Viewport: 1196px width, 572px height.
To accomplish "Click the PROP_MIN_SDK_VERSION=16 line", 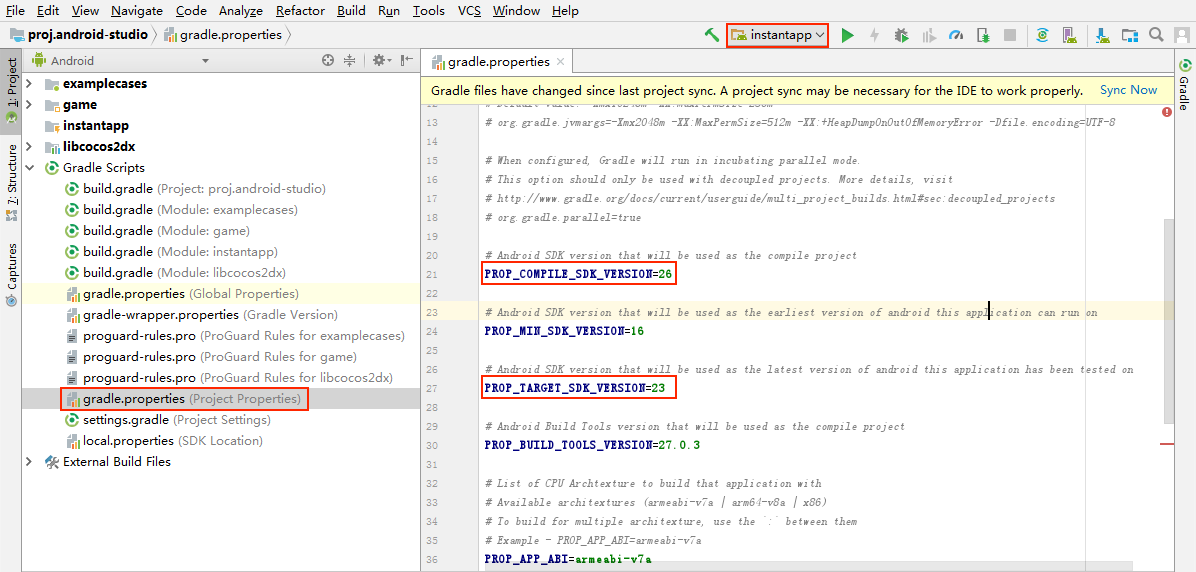I will tap(564, 331).
